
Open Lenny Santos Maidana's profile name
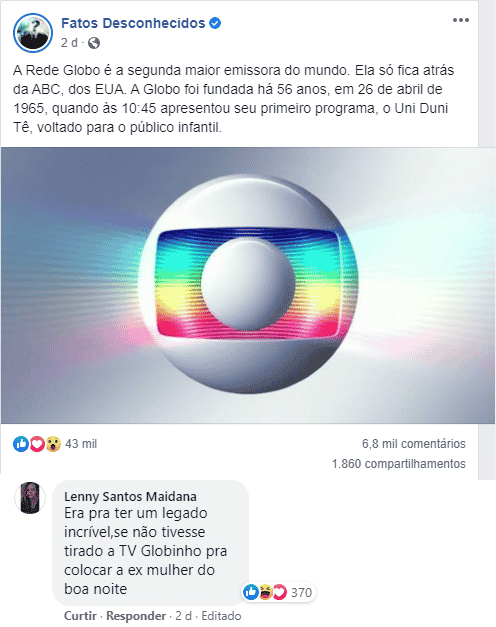pyautogui.click(x=130, y=496)
